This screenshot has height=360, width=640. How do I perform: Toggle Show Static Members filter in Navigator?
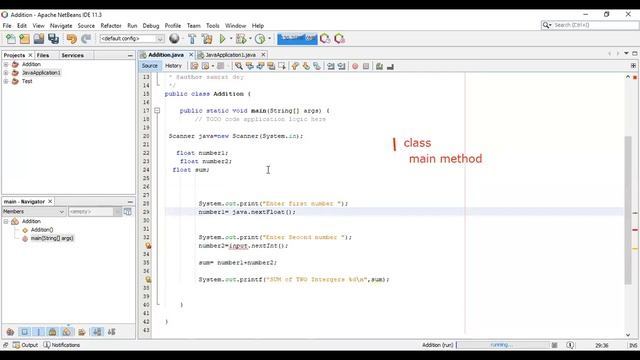pos(39,332)
